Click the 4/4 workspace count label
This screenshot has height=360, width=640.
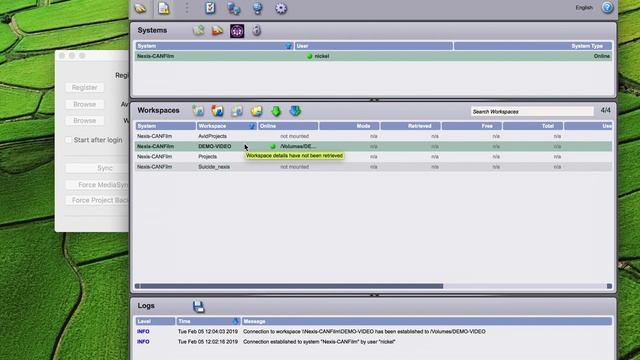pyautogui.click(x=606, y=111)
